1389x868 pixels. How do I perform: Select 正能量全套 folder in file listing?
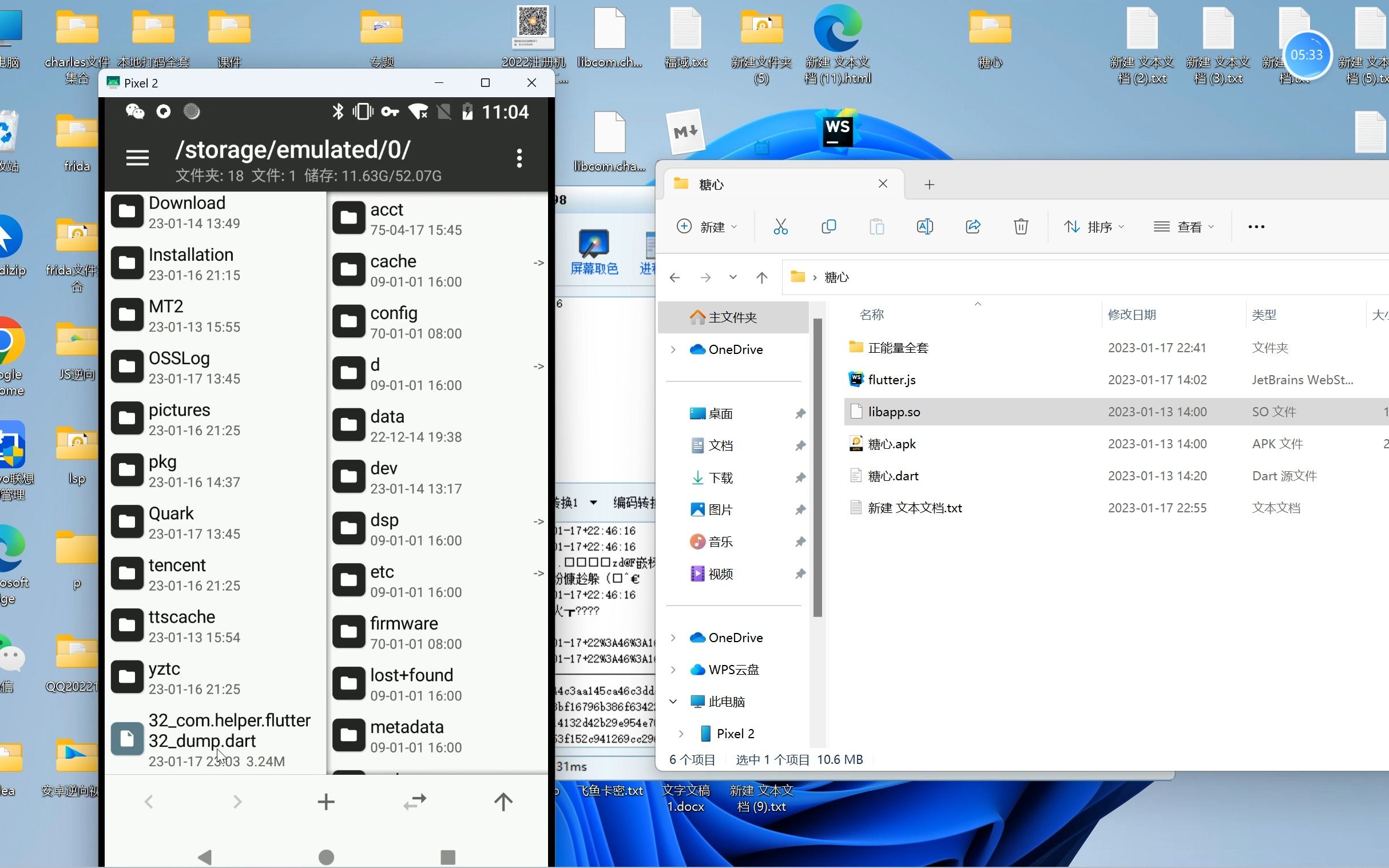[897, 347]
